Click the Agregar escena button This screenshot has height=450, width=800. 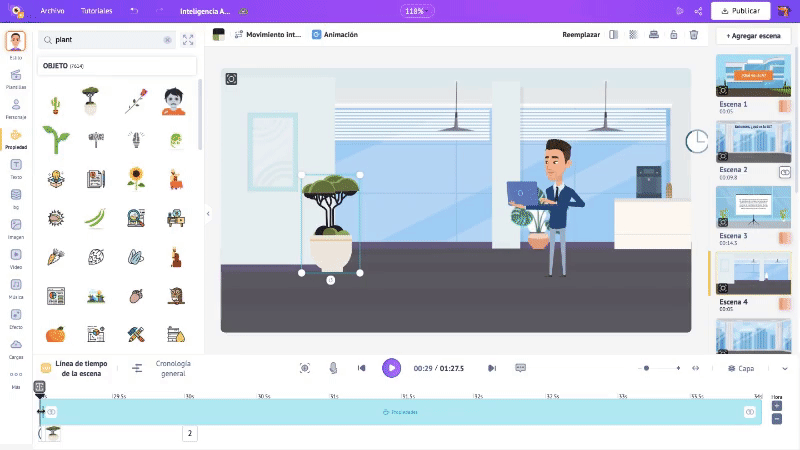tap(753, 35)
